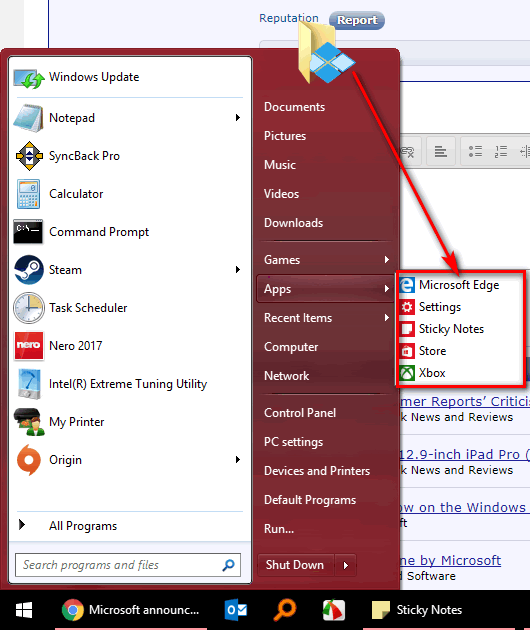Expand the Apps submenu arrow
This screenshot has height=630, width=530.
[x=387, y=288]
